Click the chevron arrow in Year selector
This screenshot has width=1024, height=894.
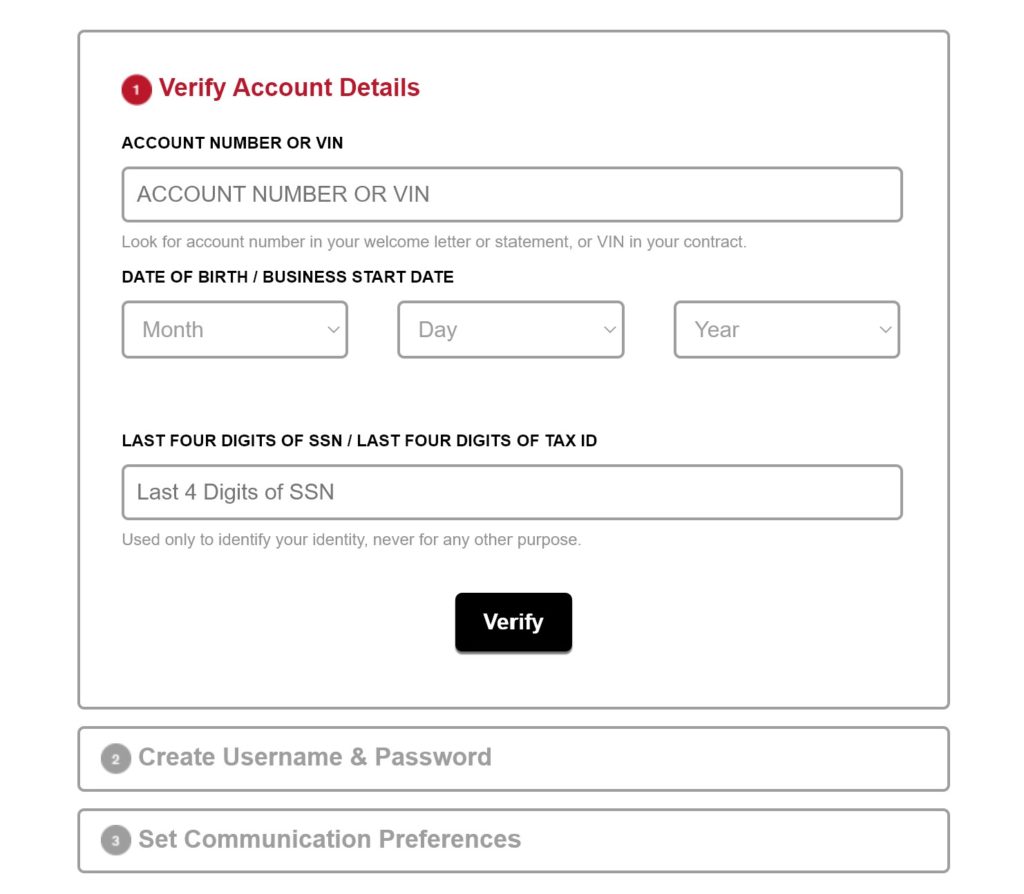click(885, 330)
